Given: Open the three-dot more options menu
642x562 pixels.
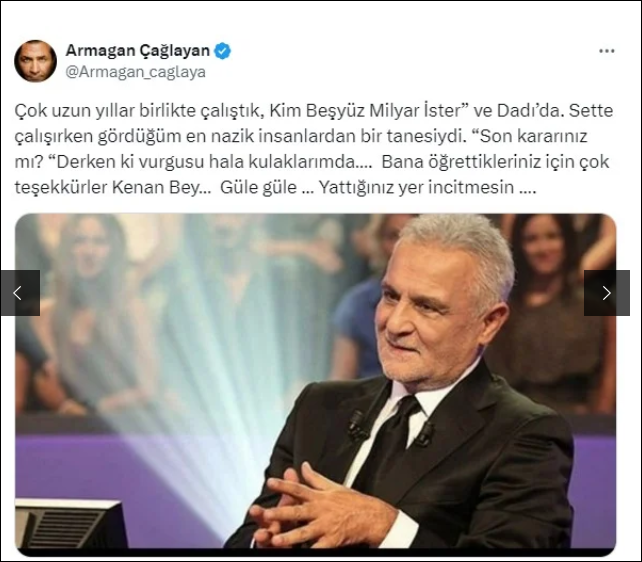Looking at the screenshot, I should (x=606, y=51).
